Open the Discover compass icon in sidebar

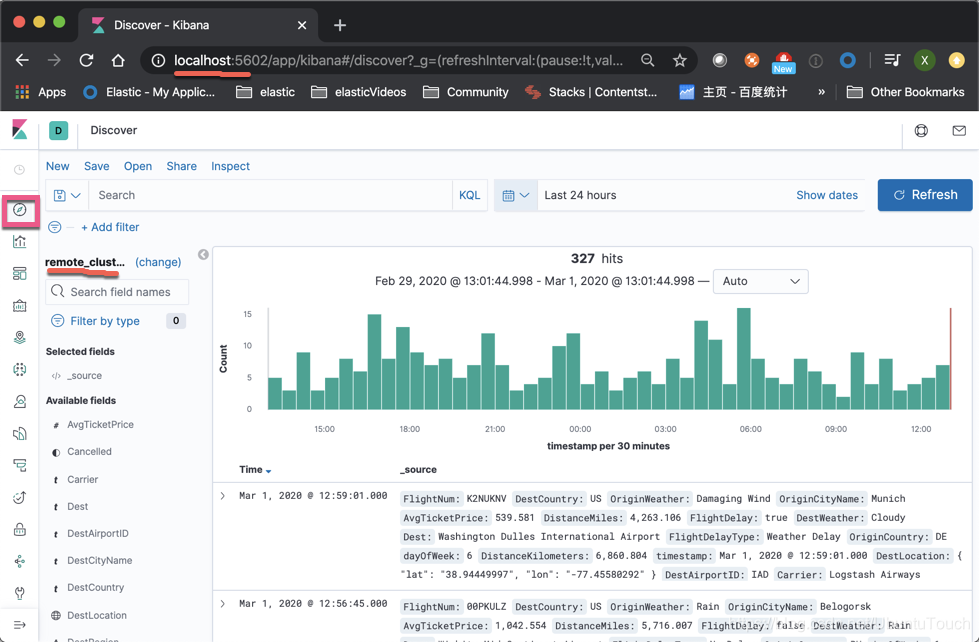(x=20, y=210)
